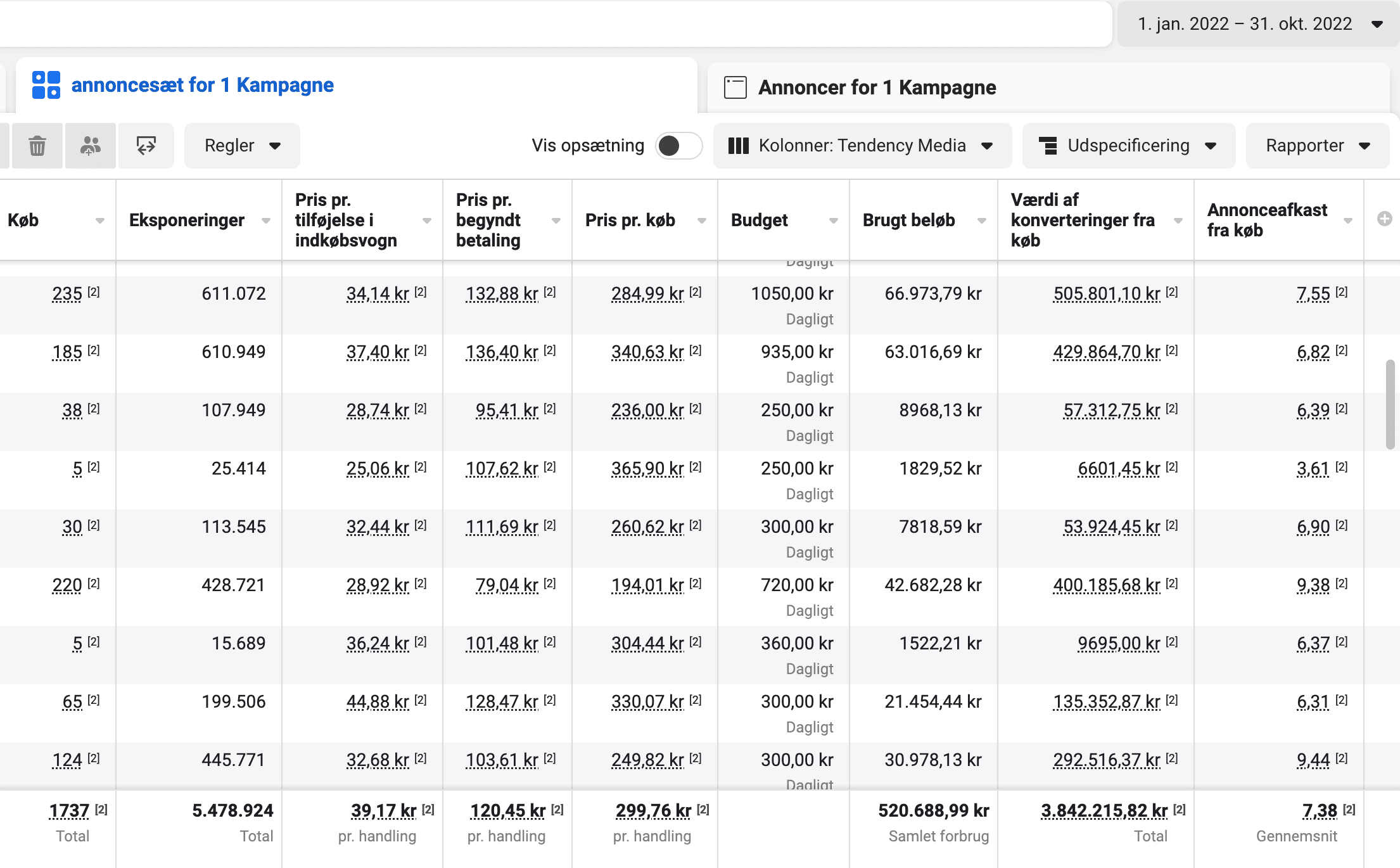Screen dimensions: 1400x868
Task: Click the ad sets grid icon
Action: click(46, 85)
